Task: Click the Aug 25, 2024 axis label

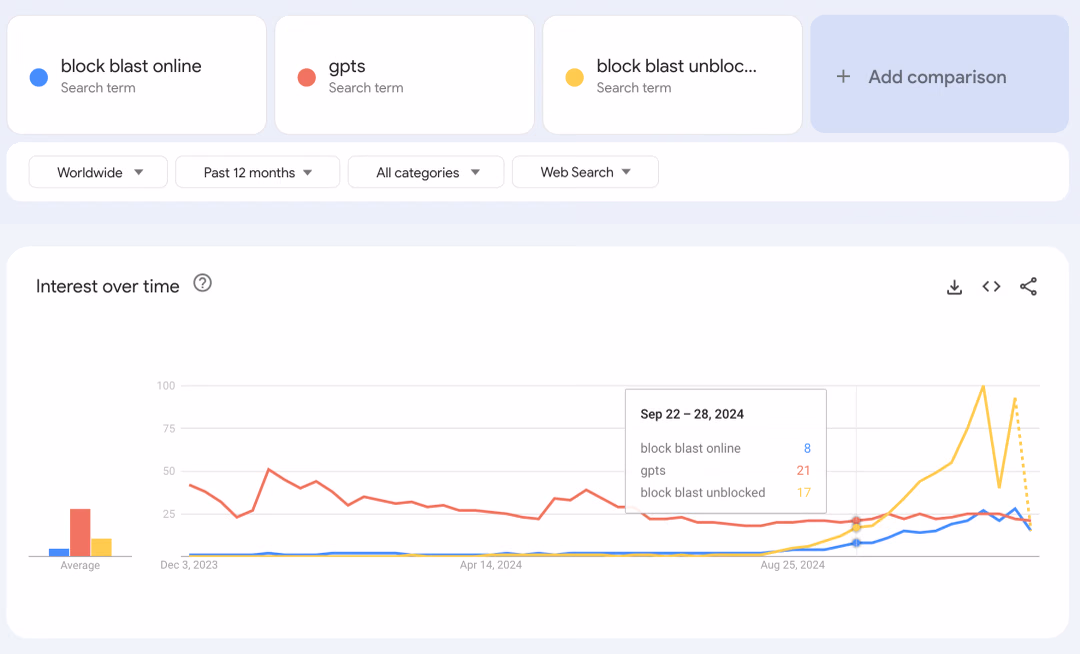Action: coord(792,565)
